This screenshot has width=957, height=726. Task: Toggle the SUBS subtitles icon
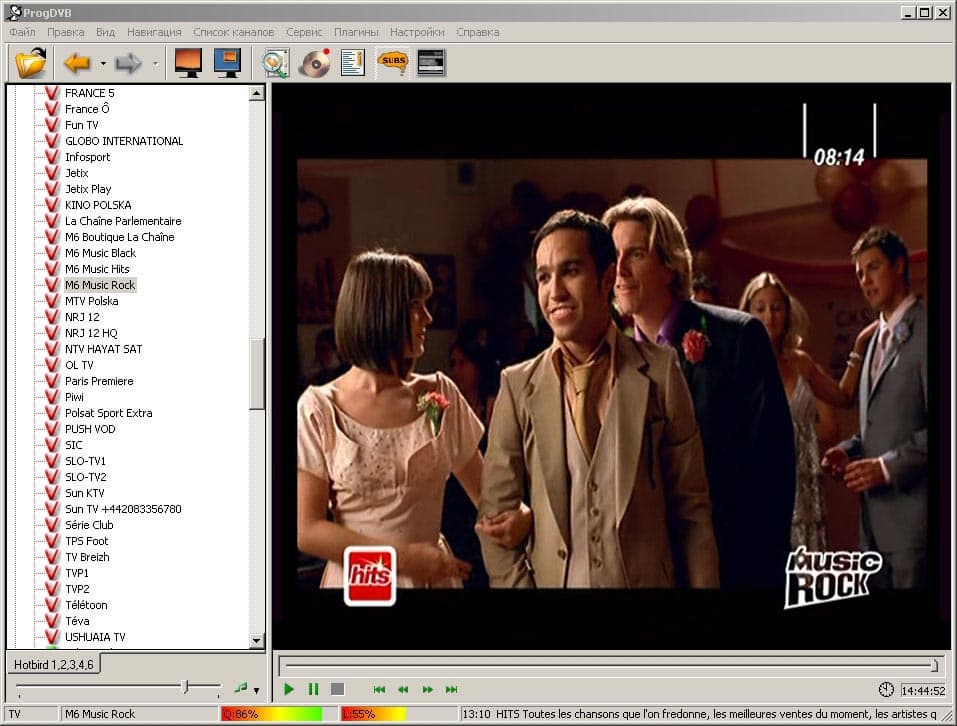click(393, 63)
